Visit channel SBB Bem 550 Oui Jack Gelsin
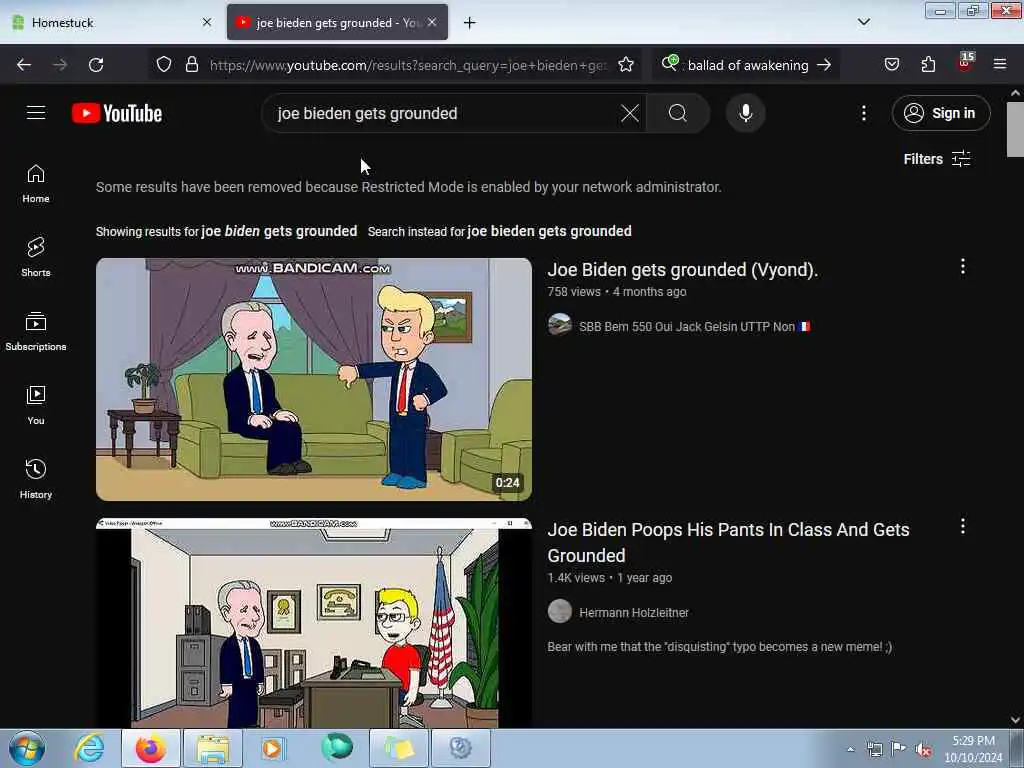1024x768 pixels. click(x=694, y=327)
